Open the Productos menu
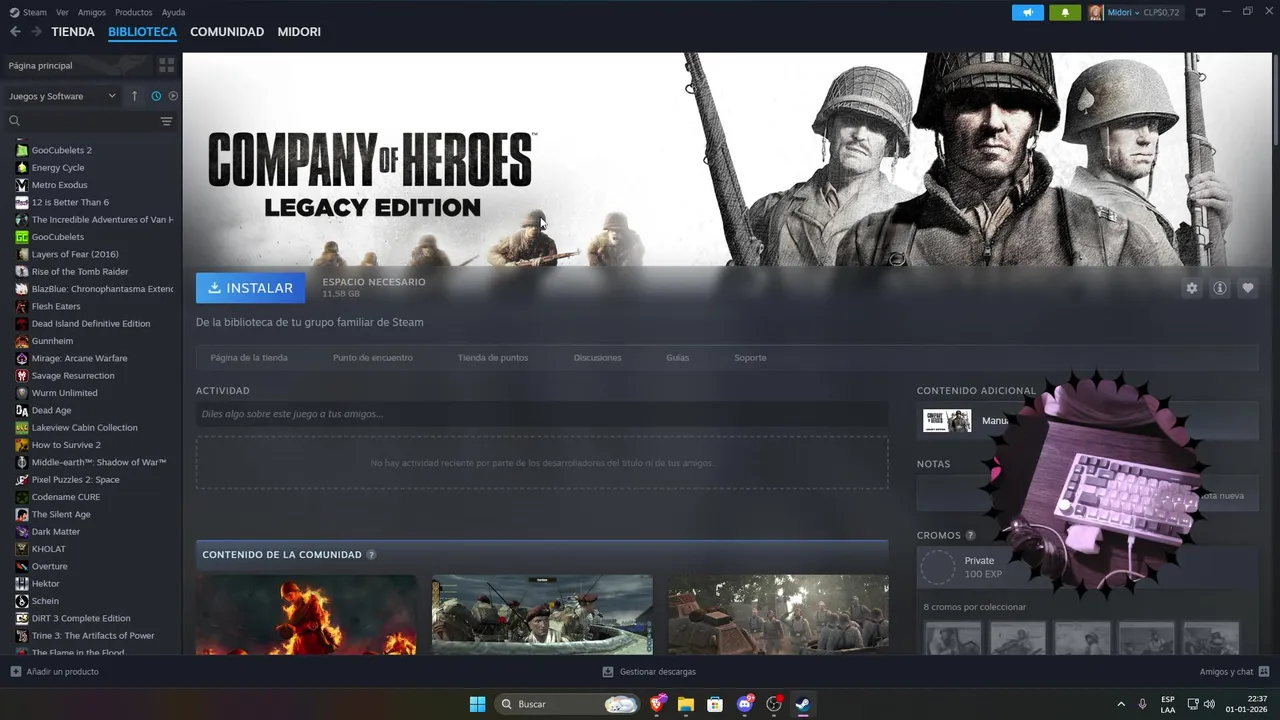 pos(134,12)
